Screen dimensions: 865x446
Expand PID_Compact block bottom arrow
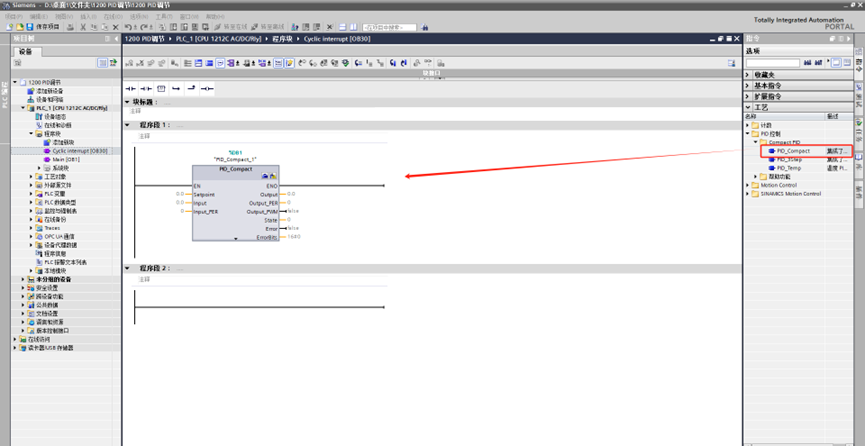[236, 238]
